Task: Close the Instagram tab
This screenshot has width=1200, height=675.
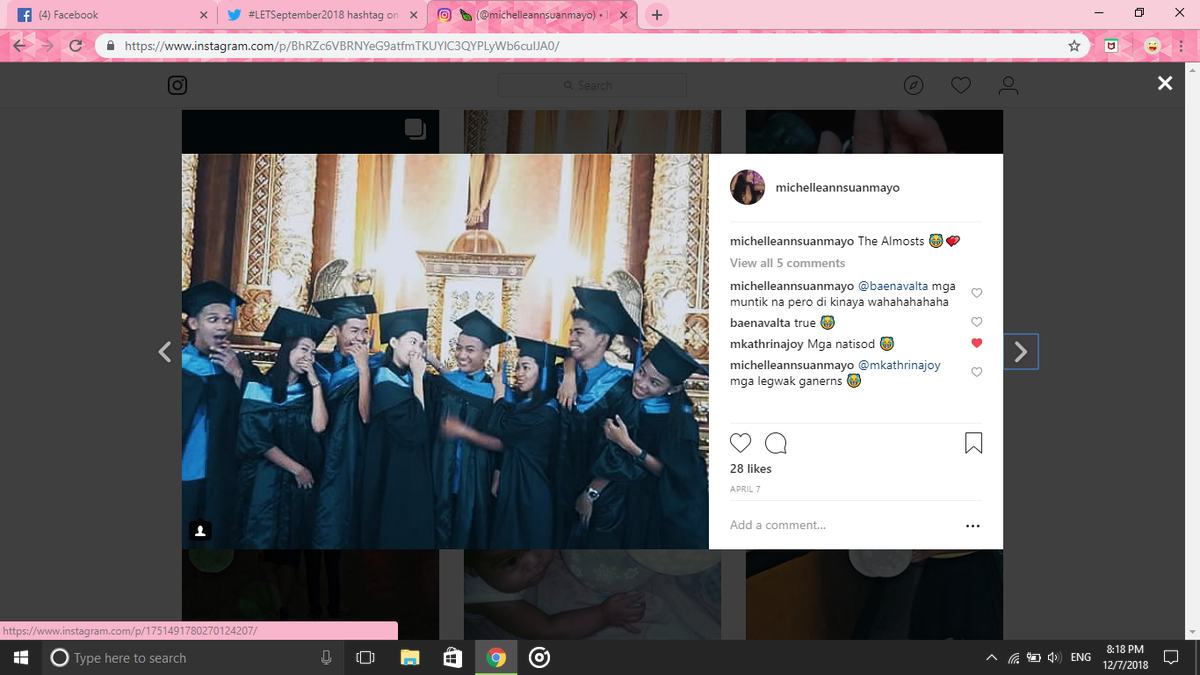Action: tap(623, 15)
